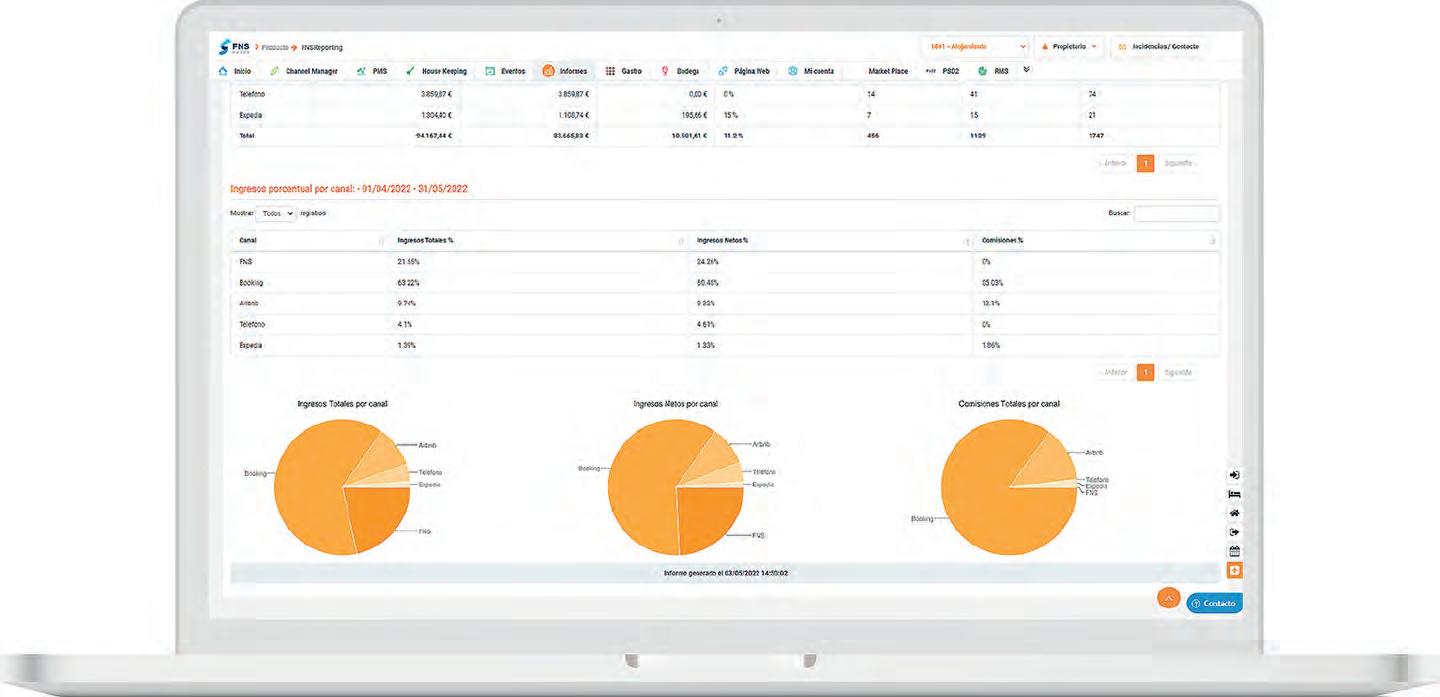Click the calendar sidebar icon
1440x697 pixels.
(1234, 551)
